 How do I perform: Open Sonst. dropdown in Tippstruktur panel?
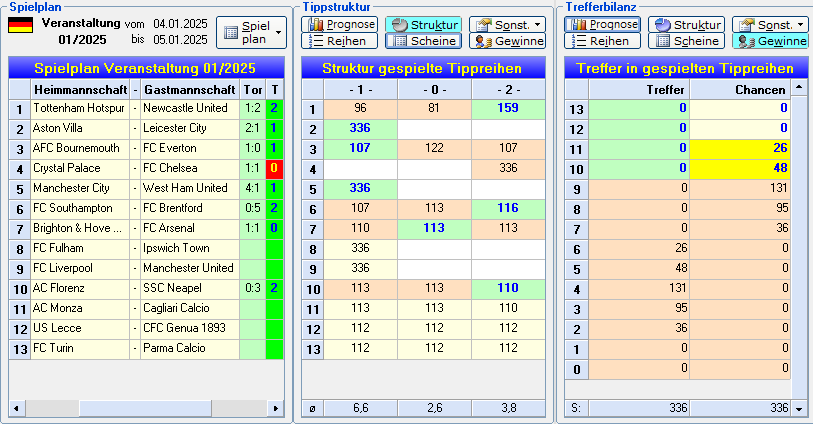[x=508, y=24]
